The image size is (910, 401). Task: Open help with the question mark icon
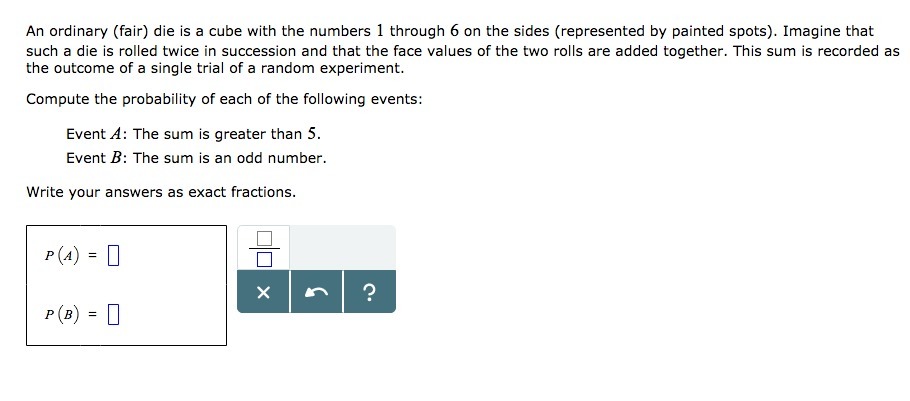(369, 292)
